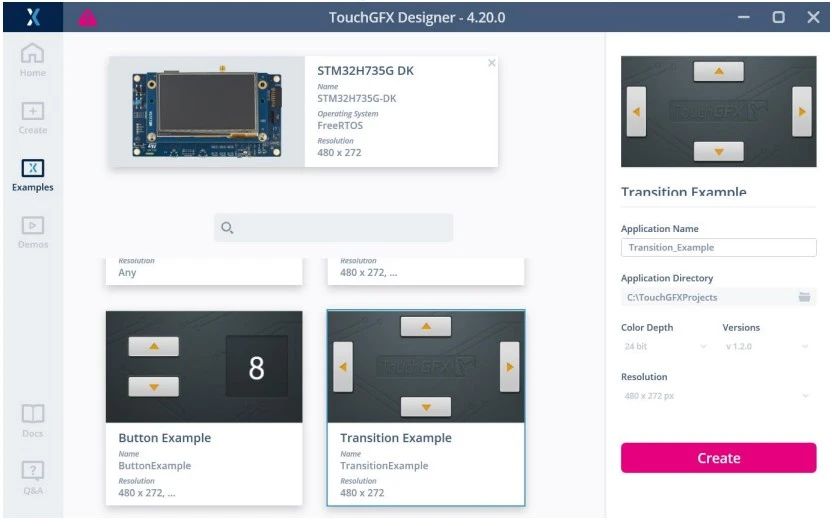Close the TouchGFX Designer window
This screenshot has height=526, width=832.
click(813, 17)
